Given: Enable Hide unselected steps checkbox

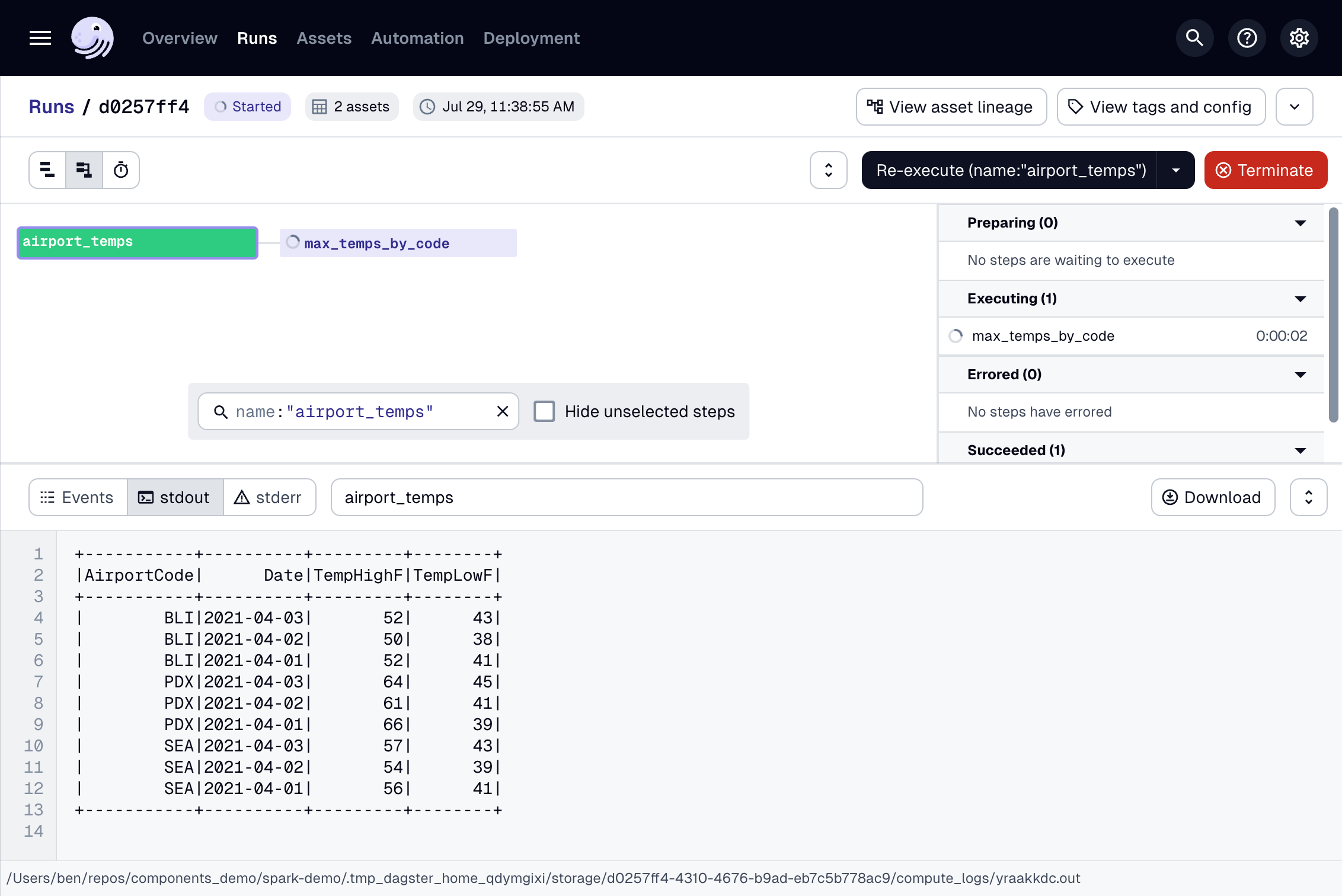Looking at the screenshot, I should click(544, 411).
